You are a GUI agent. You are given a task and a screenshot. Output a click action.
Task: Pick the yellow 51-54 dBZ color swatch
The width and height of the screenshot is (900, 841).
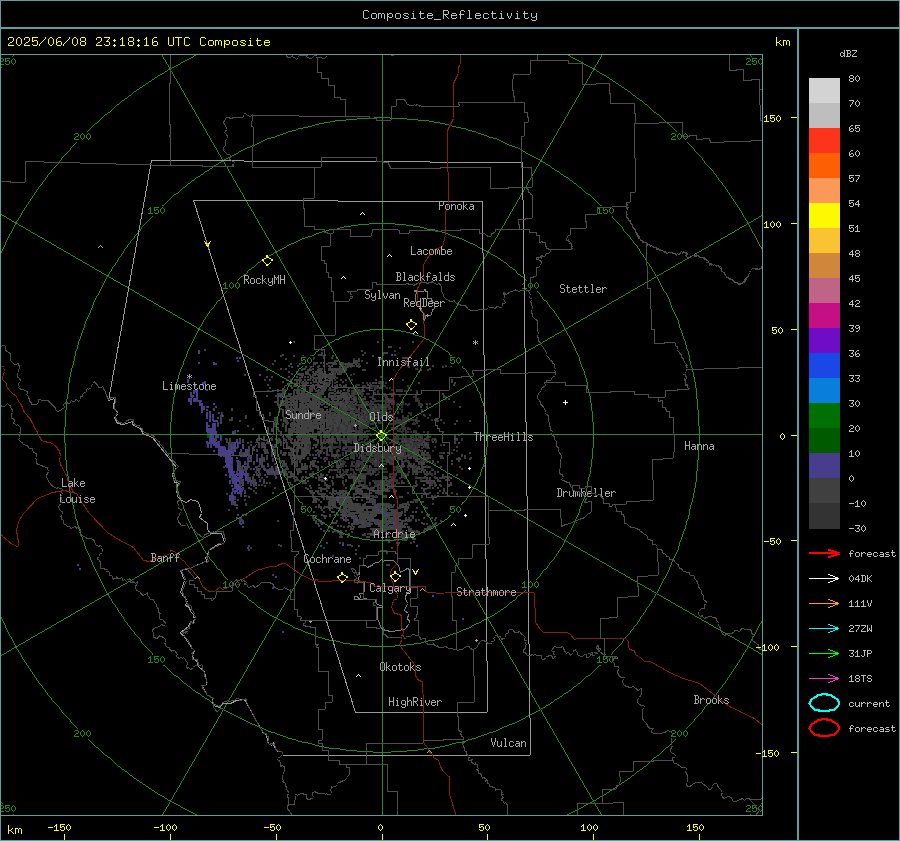pos(824,216)
